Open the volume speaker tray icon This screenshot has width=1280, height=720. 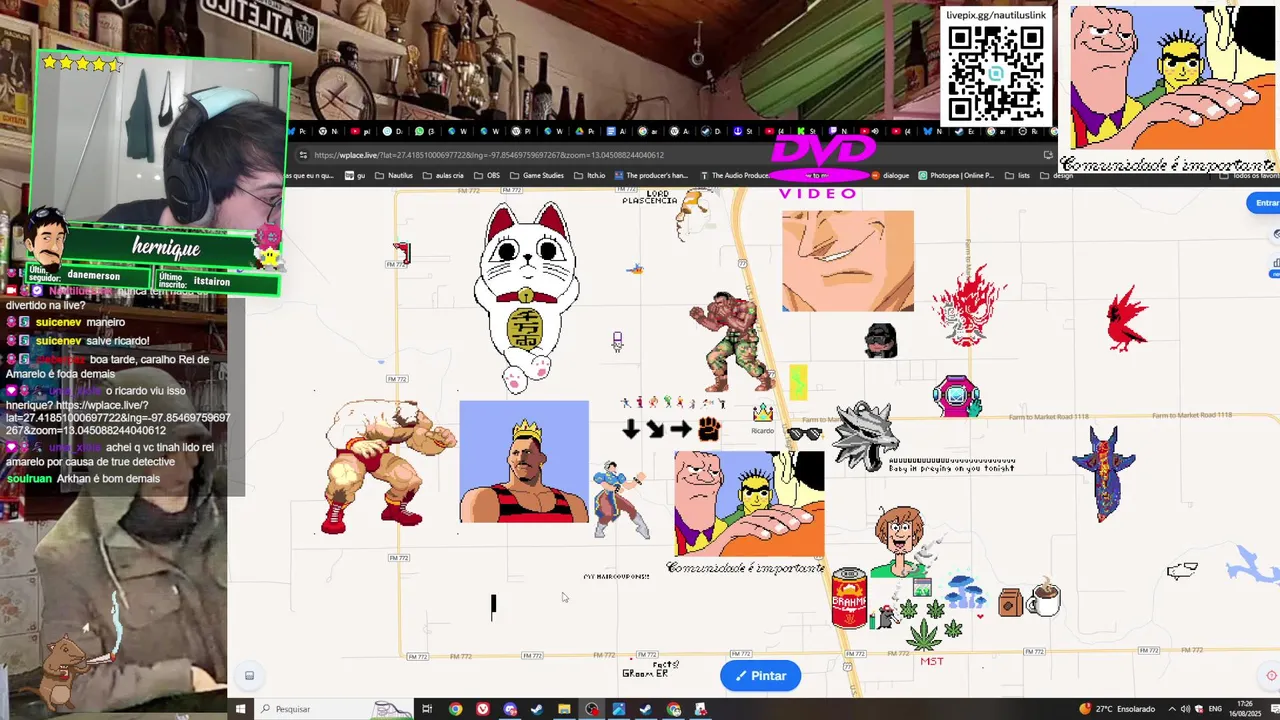(1185, 709)
